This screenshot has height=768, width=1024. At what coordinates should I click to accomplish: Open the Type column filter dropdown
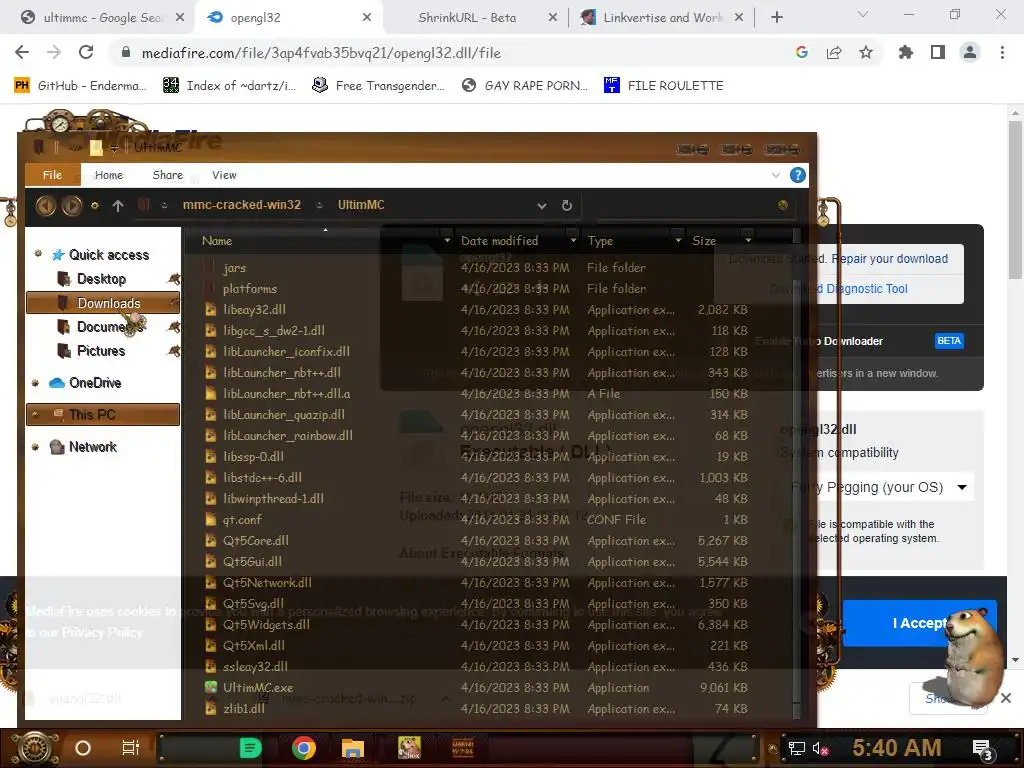click(x=678, y=240)
